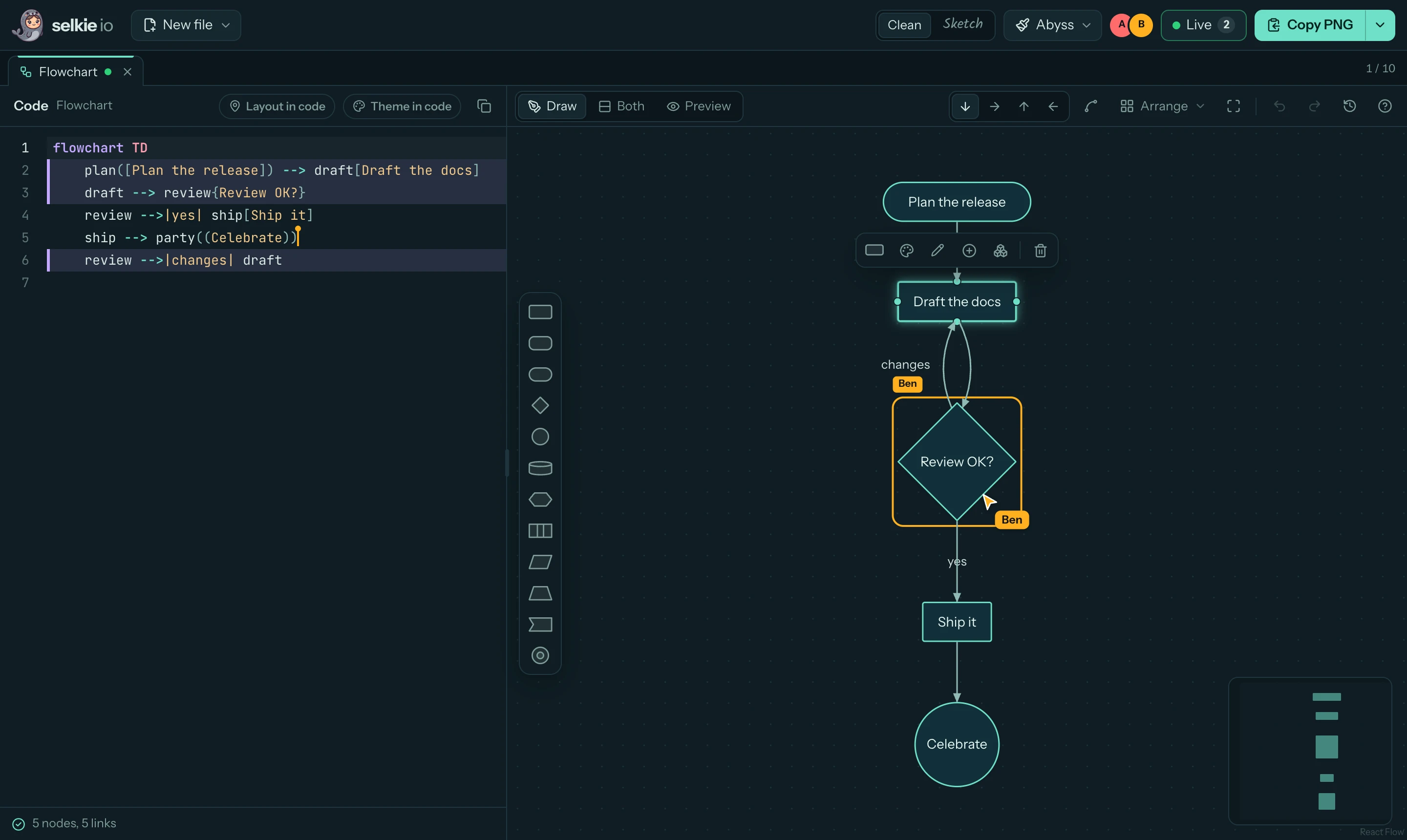1407x840 pixels.
Task: Pick the hexagon shape from palette
Action: tap(540, 499)
